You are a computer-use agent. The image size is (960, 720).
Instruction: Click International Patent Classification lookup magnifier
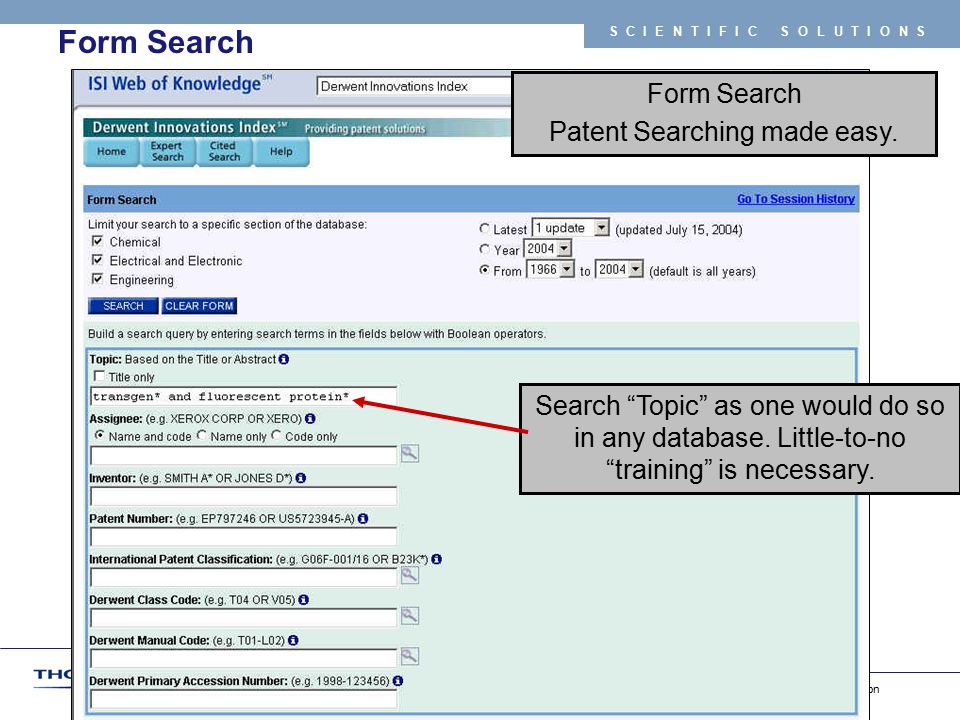coord(410,575)
